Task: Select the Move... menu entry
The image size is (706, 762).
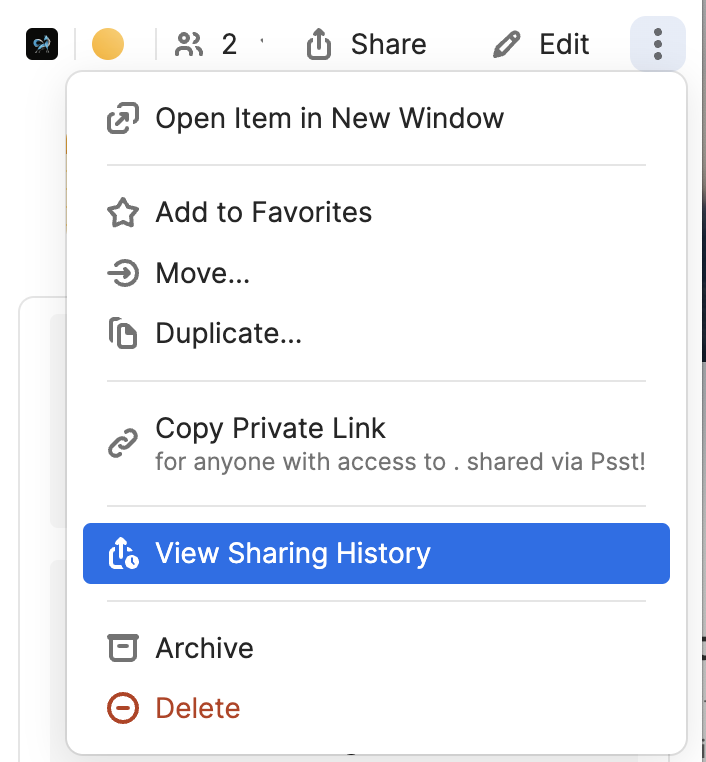Action: click(202, 273)
